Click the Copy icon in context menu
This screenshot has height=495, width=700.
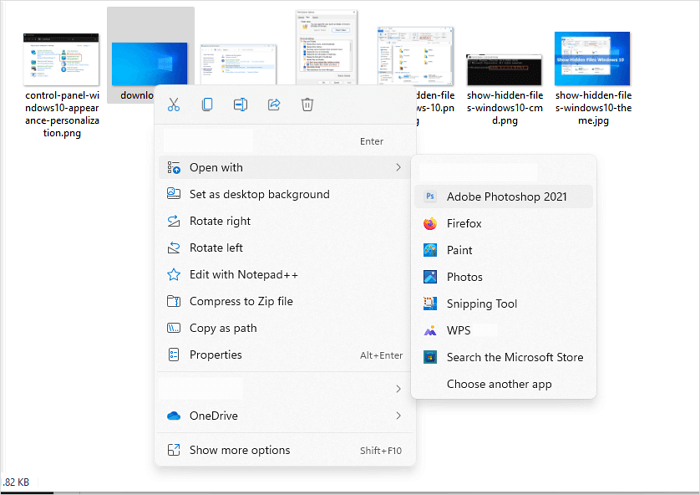pyautogui.click(x=207, y=104)
